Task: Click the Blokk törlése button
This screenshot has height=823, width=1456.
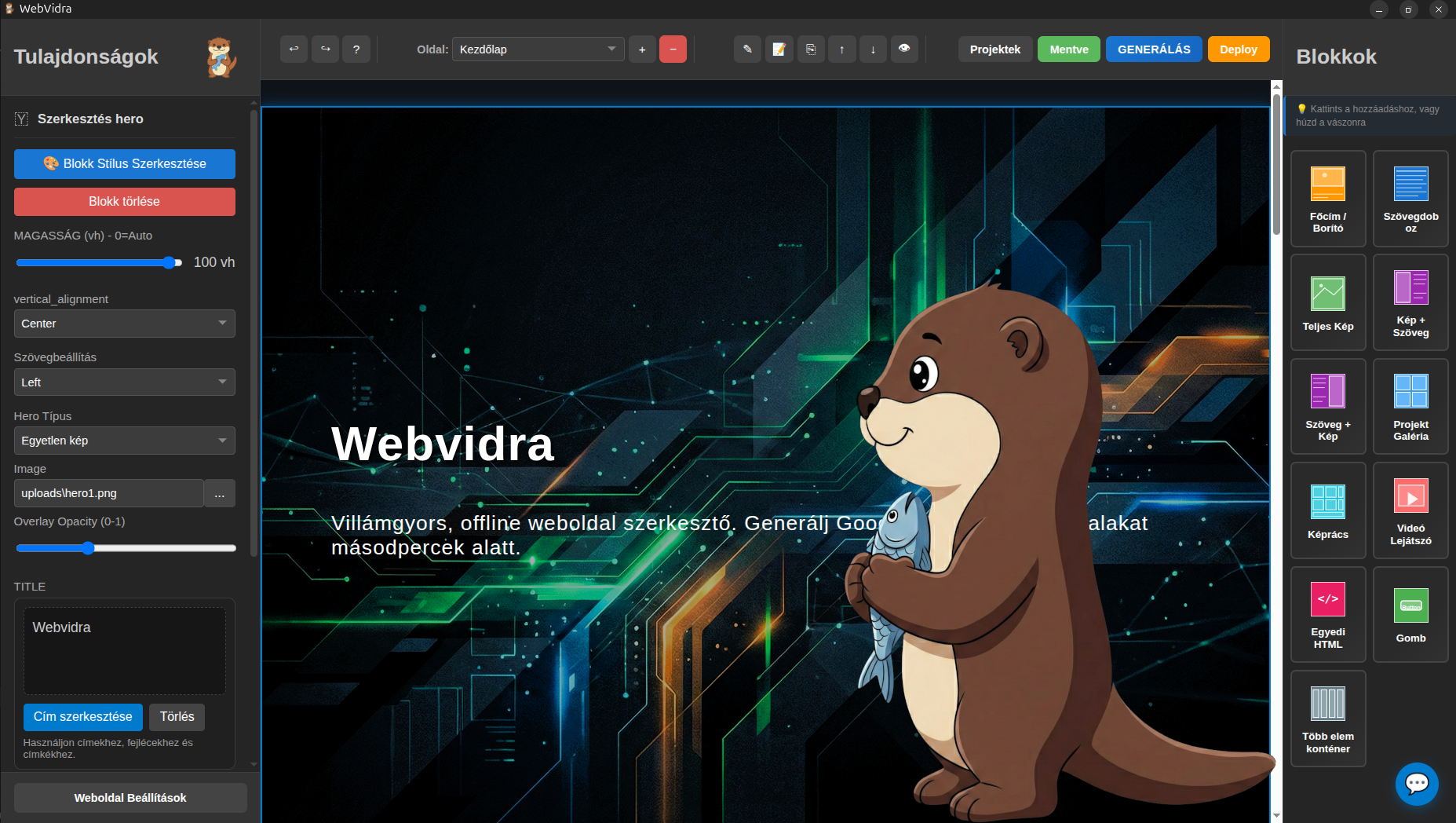Action: [124, 202]
